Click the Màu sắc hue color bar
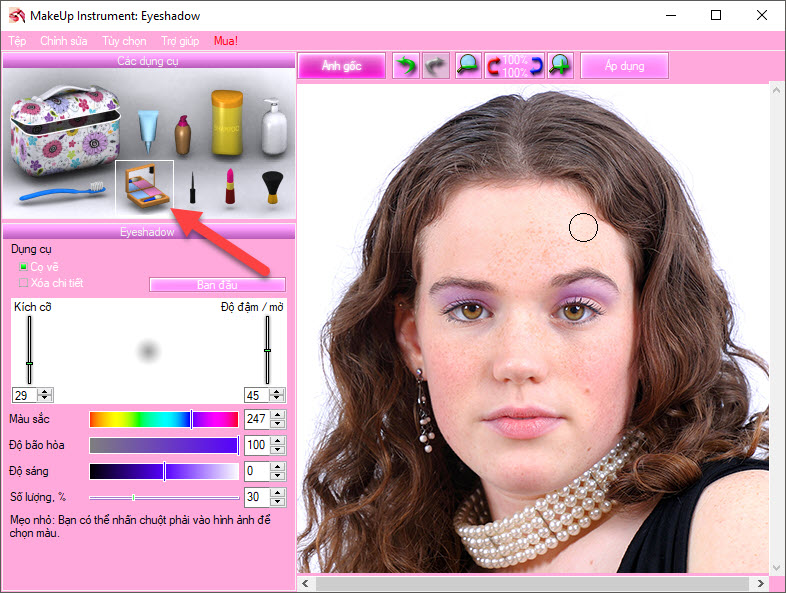Screen dimensions: 786x593 [164, 419]
